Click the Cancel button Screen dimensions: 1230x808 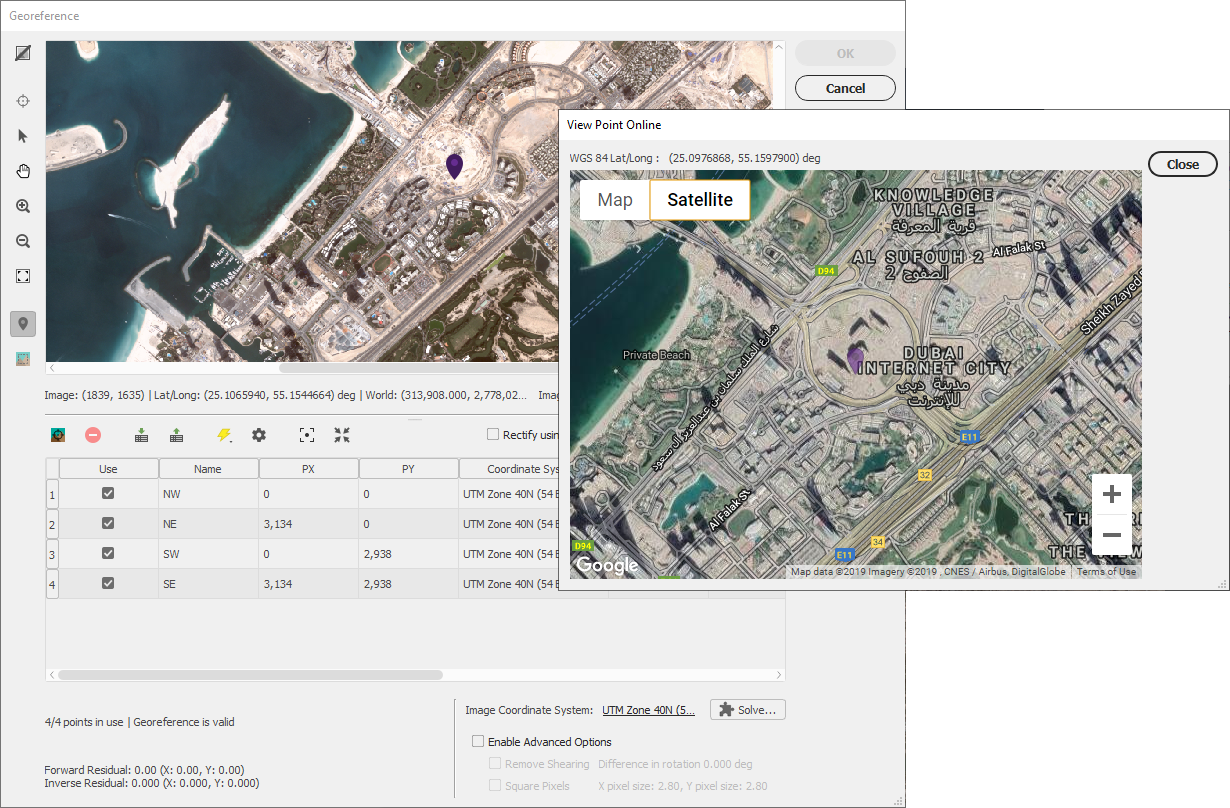click(x=845, y=88)
